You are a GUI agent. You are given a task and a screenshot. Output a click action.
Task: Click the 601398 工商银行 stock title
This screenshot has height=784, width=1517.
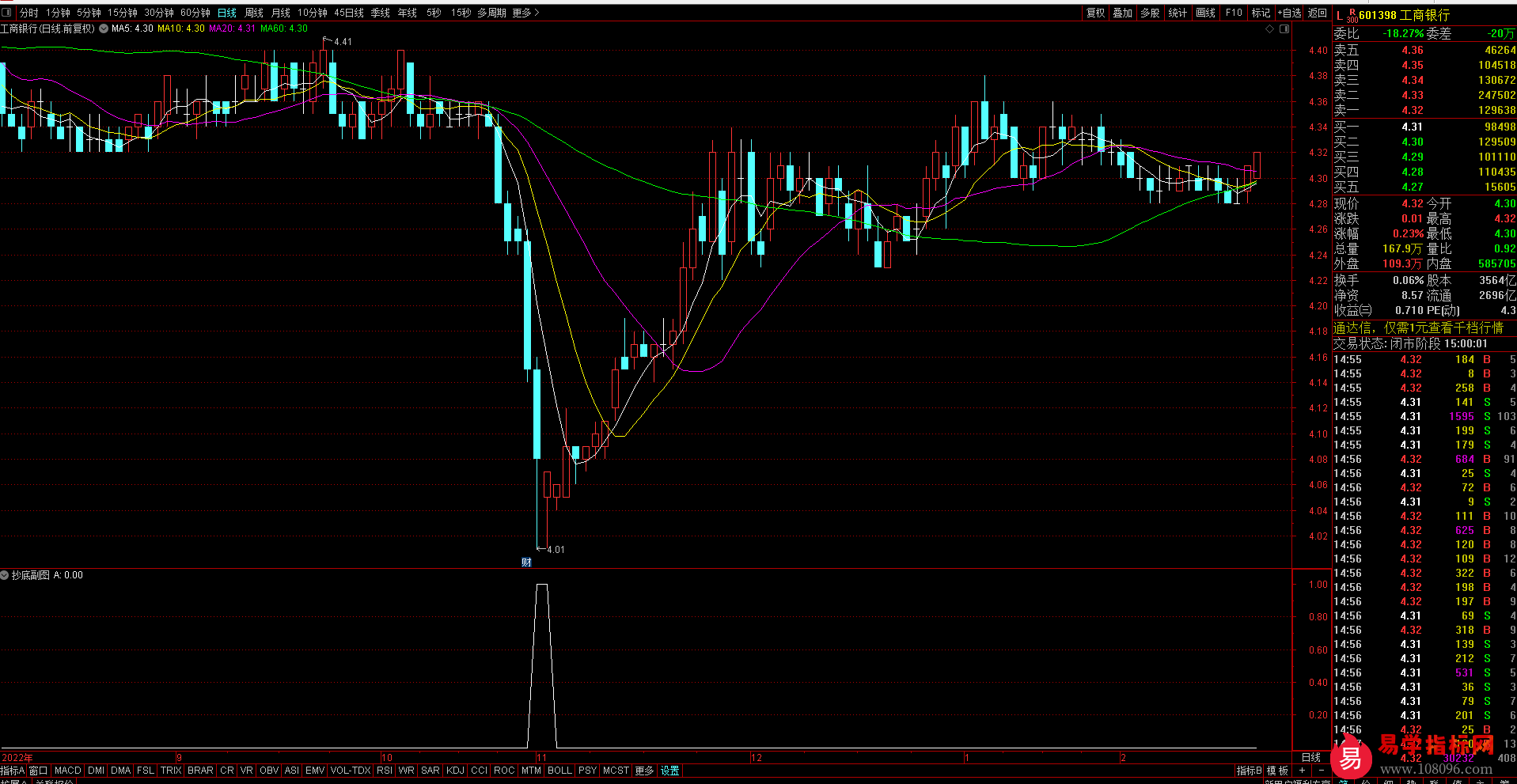[x=1405, y=15]
